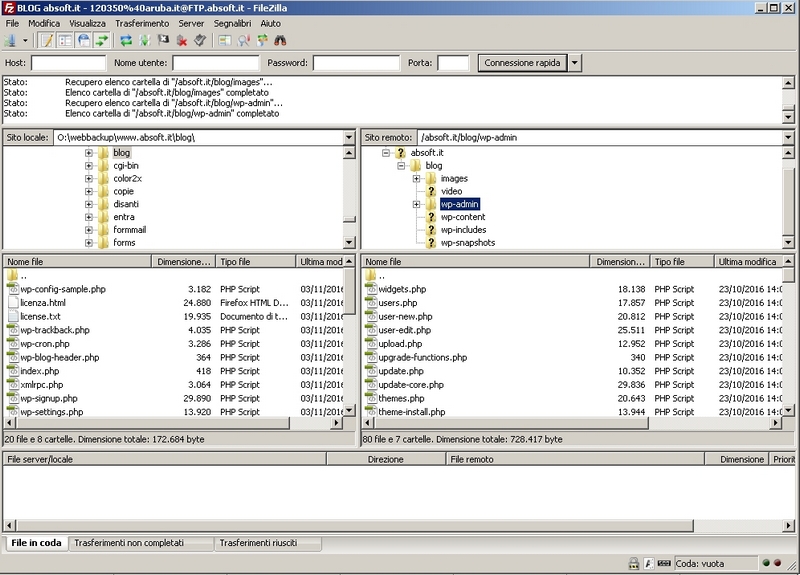Open the Aiuto menu

click(x=270, y=23)
